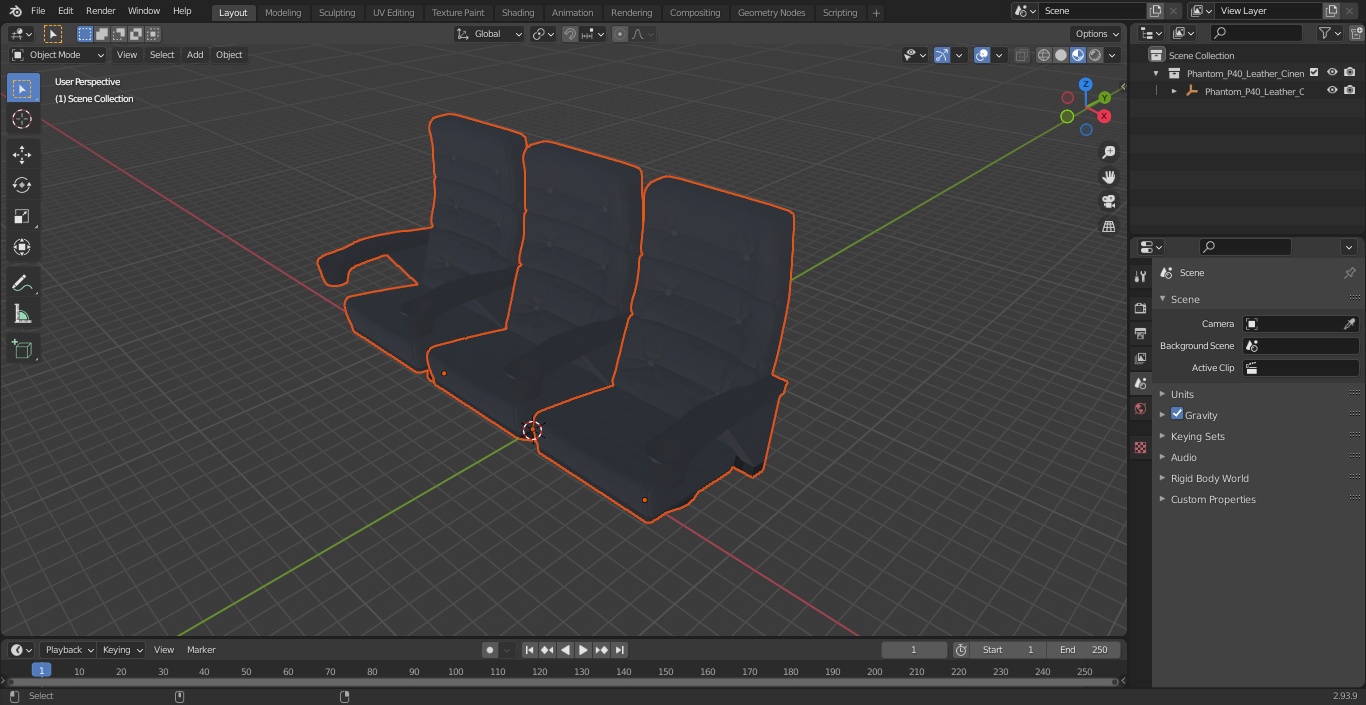Screen dimensions: 1366x705
Task: Click the outliner search field
Action: point(1256,33)
